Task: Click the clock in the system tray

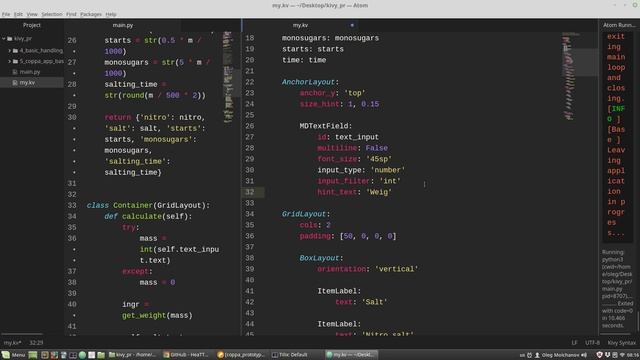Action: pyautogui.click(x=633, y=355)
